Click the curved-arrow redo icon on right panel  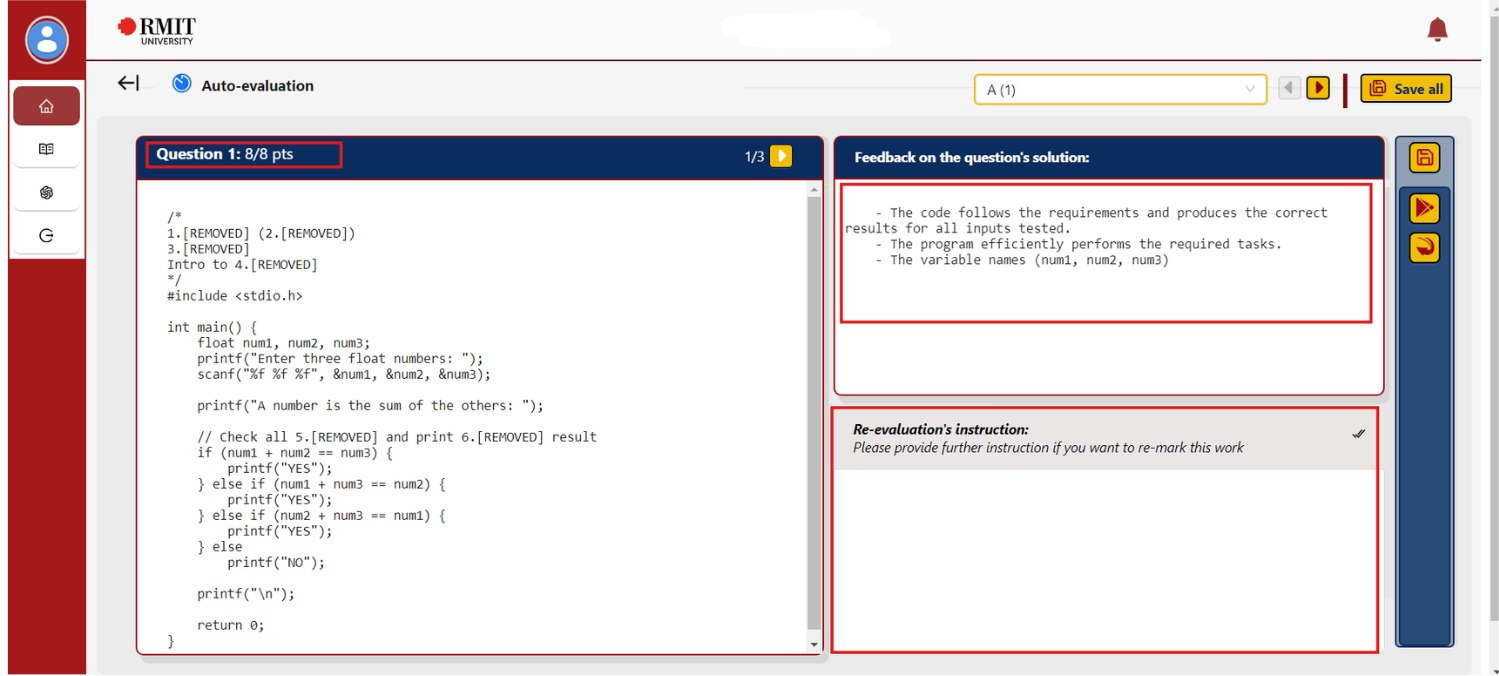point(1424,247)
